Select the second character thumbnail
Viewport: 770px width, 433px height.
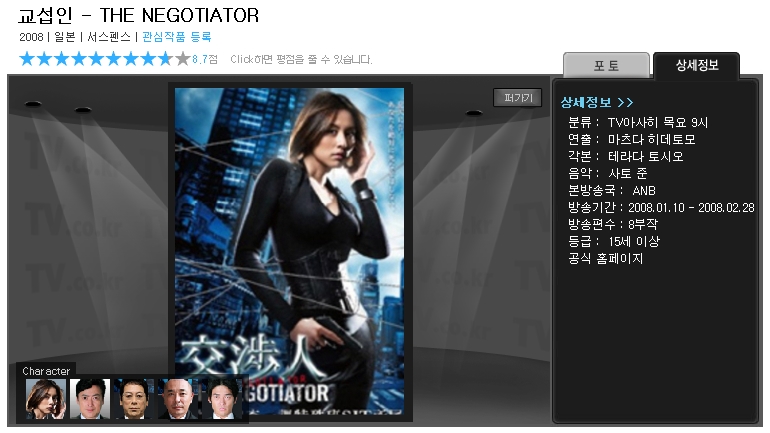(x=90, y=399)
